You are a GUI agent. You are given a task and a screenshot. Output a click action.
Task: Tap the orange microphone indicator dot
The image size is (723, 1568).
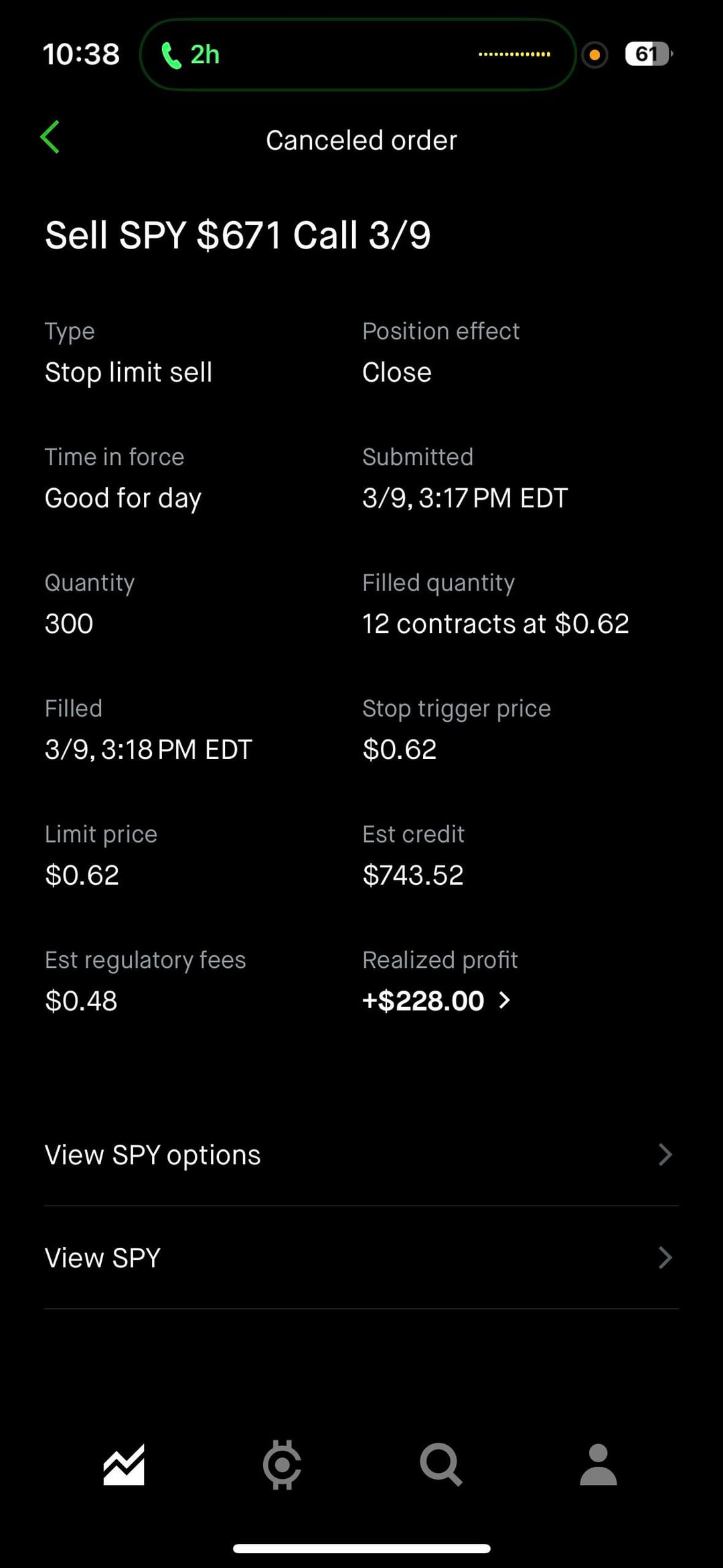click(x=594, y=55)
